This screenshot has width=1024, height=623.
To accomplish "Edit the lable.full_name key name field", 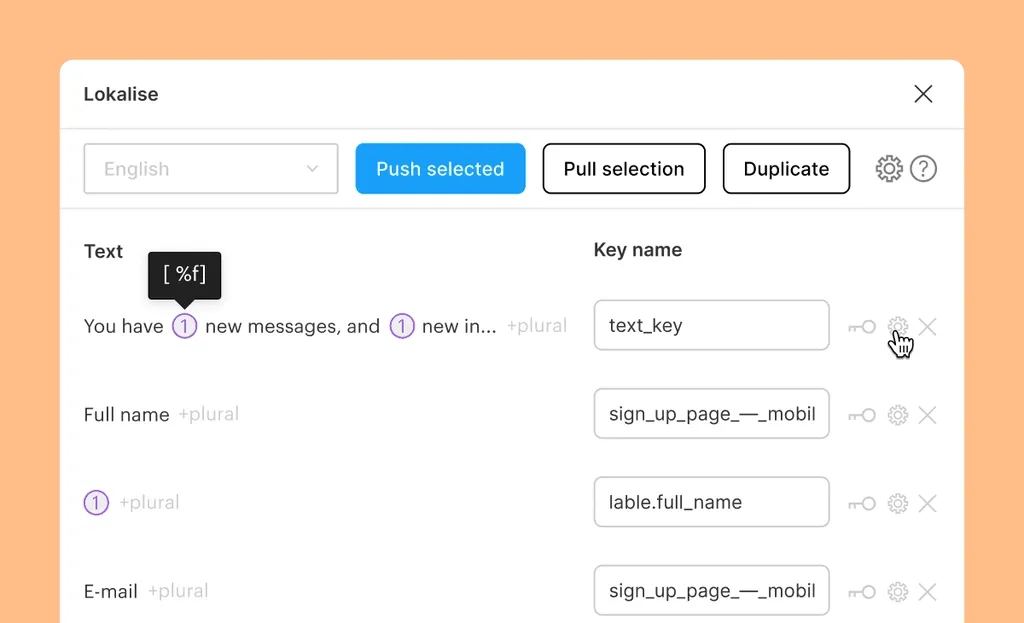I will [x=712, y=502].
